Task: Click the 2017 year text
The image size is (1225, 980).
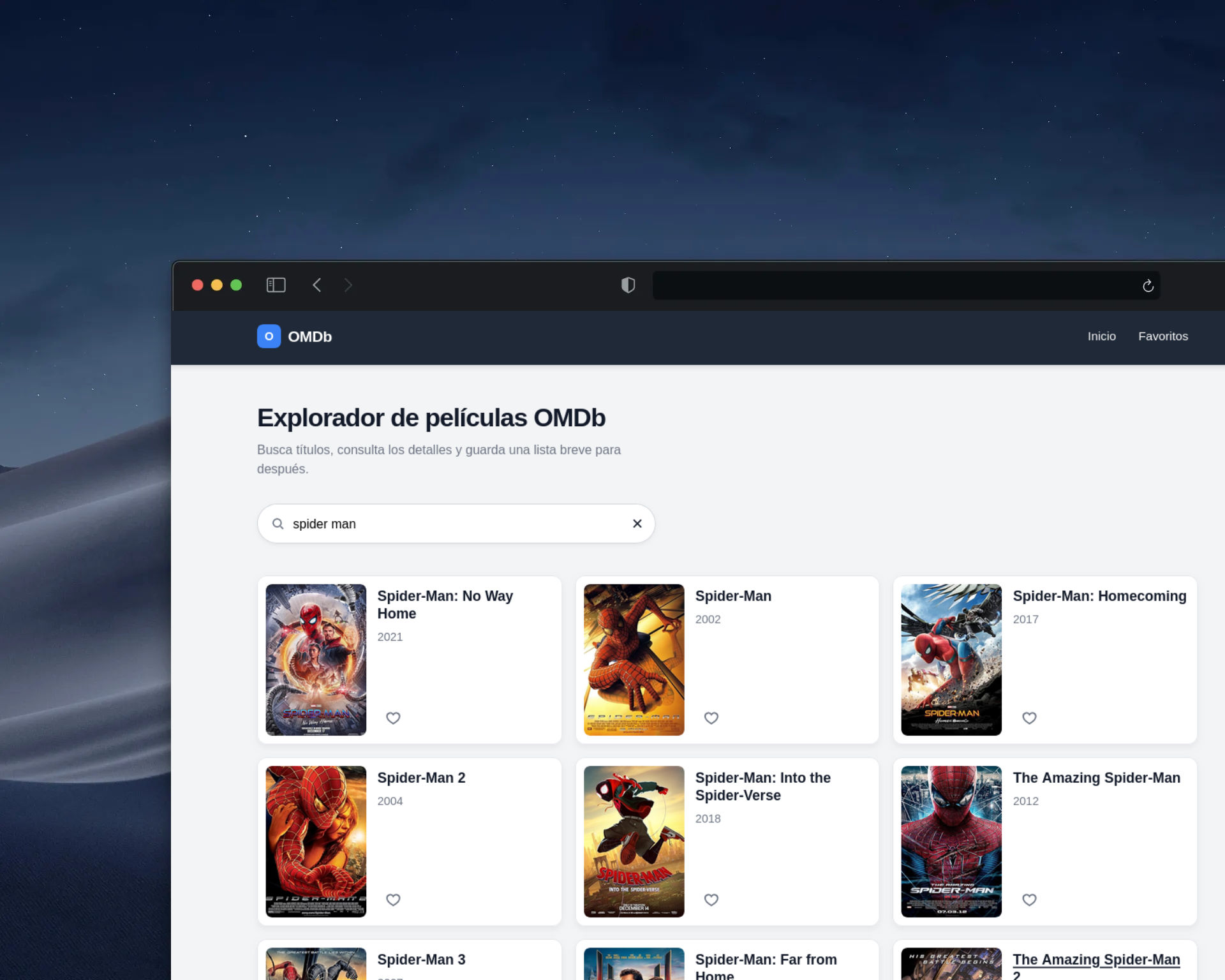Action: [1025, 619]
